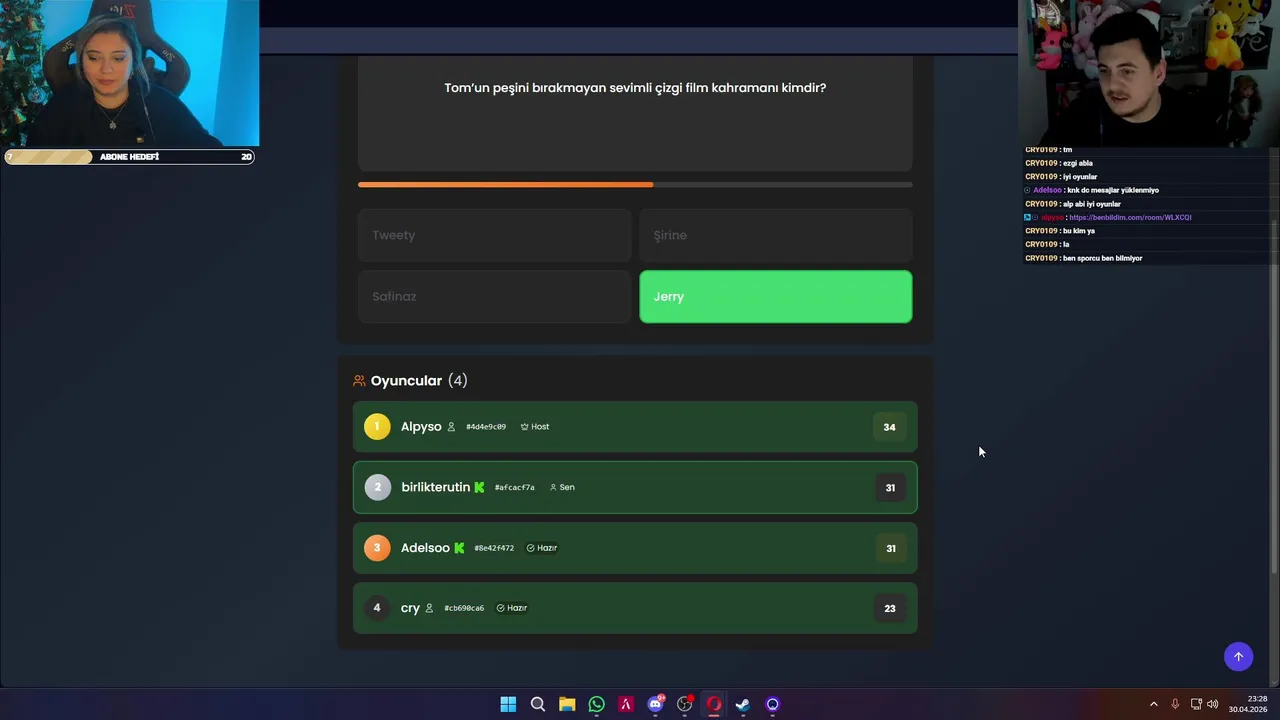Open OBS Studio from the taskbar
Viewport: 1280px width, 720px height.
coord(684,704)
